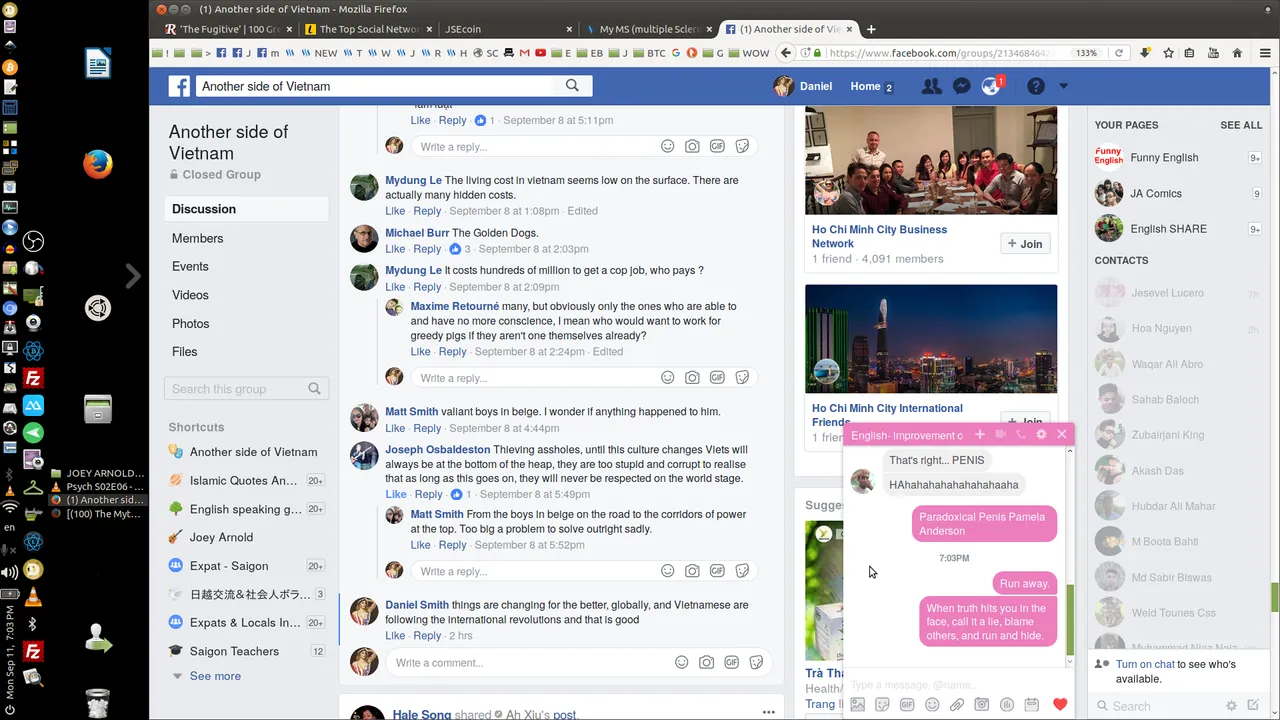Open Saigon Teachers shortcut
Image resolution: width=1280 pixels, height=720 pixels.
[234, 651]
